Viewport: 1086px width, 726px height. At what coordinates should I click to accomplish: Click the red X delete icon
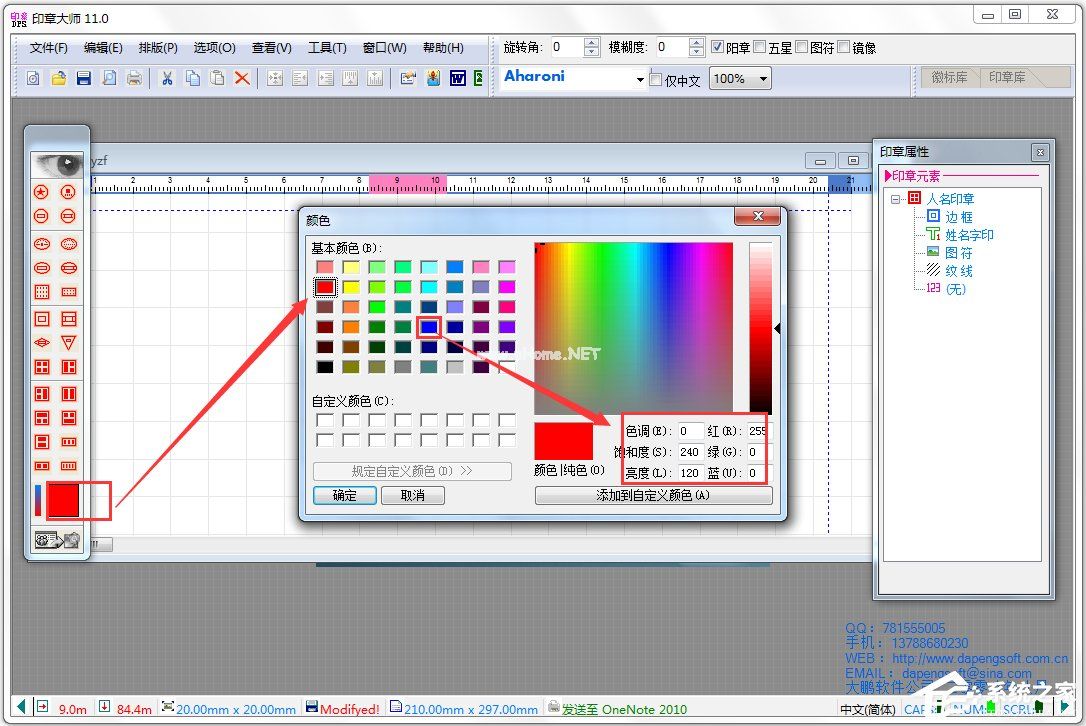click(x=242, y=78)
